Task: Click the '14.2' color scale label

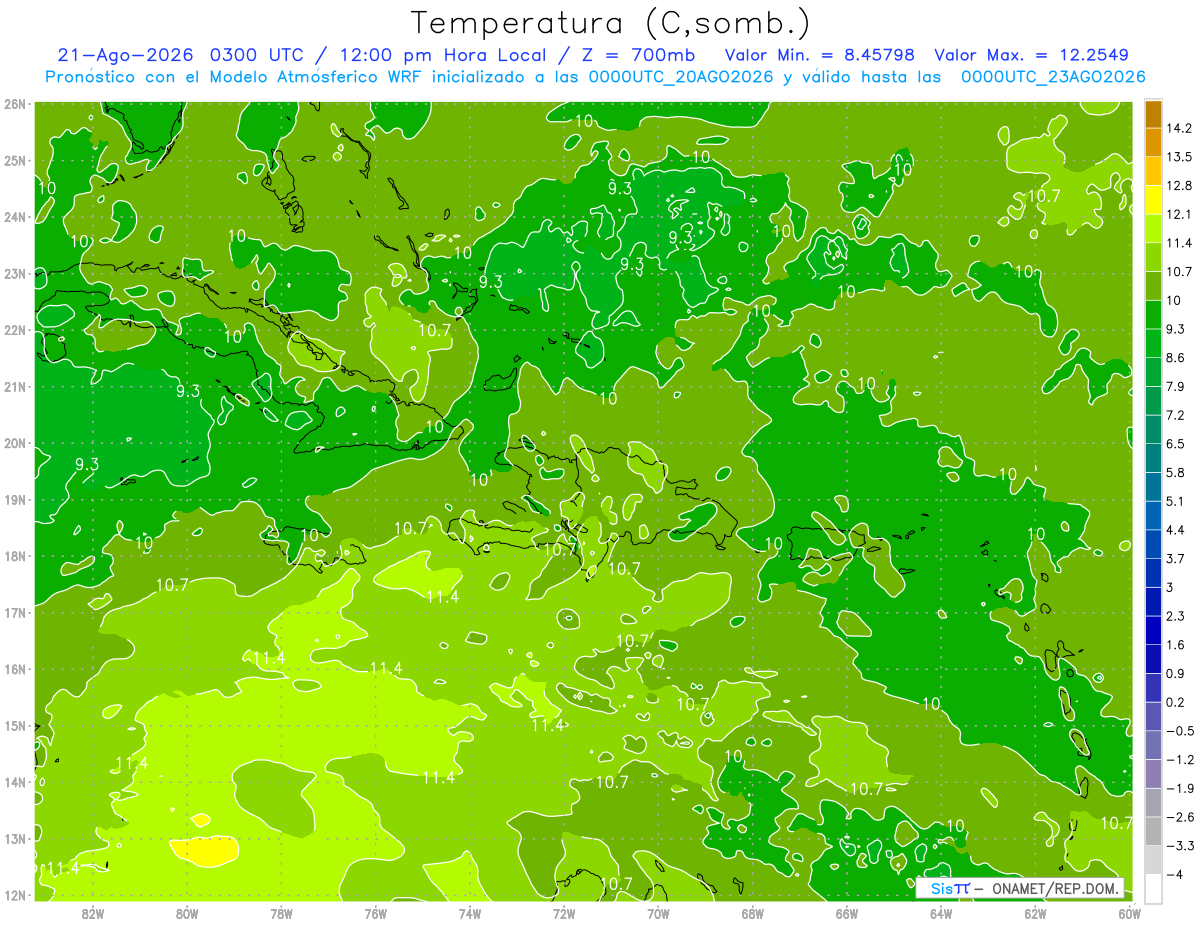Action: [x=1179, y=128]
